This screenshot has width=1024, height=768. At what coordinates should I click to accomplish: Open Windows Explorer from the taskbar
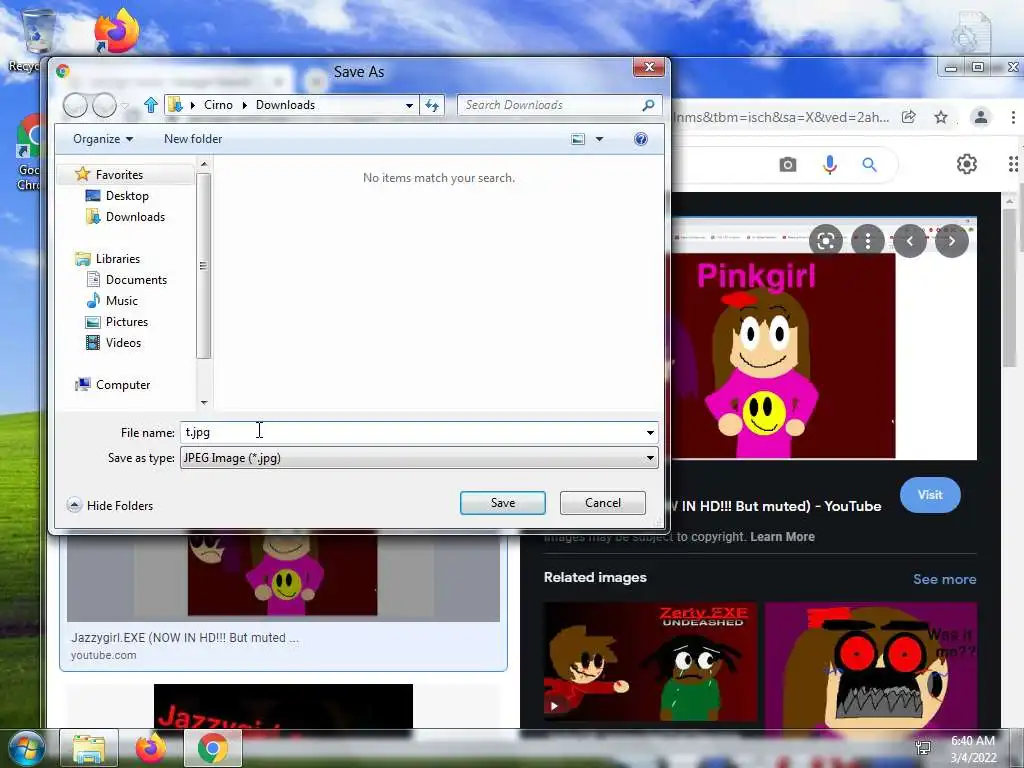(x=89, y=749)
